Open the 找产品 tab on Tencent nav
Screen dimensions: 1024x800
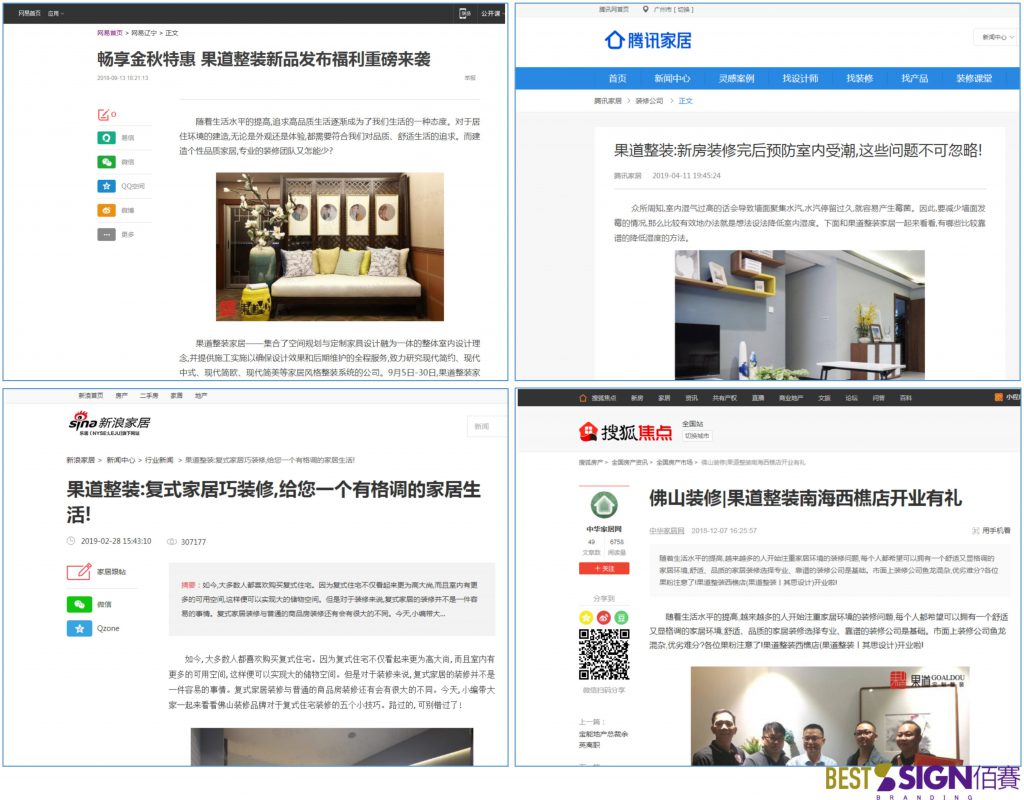click(x=914, y=78)
